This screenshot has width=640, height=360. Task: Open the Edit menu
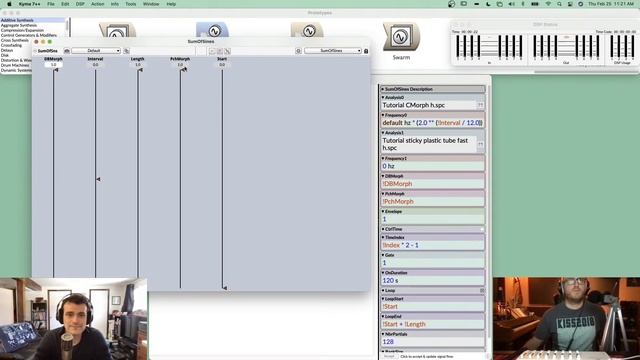(x=65, y=4)
